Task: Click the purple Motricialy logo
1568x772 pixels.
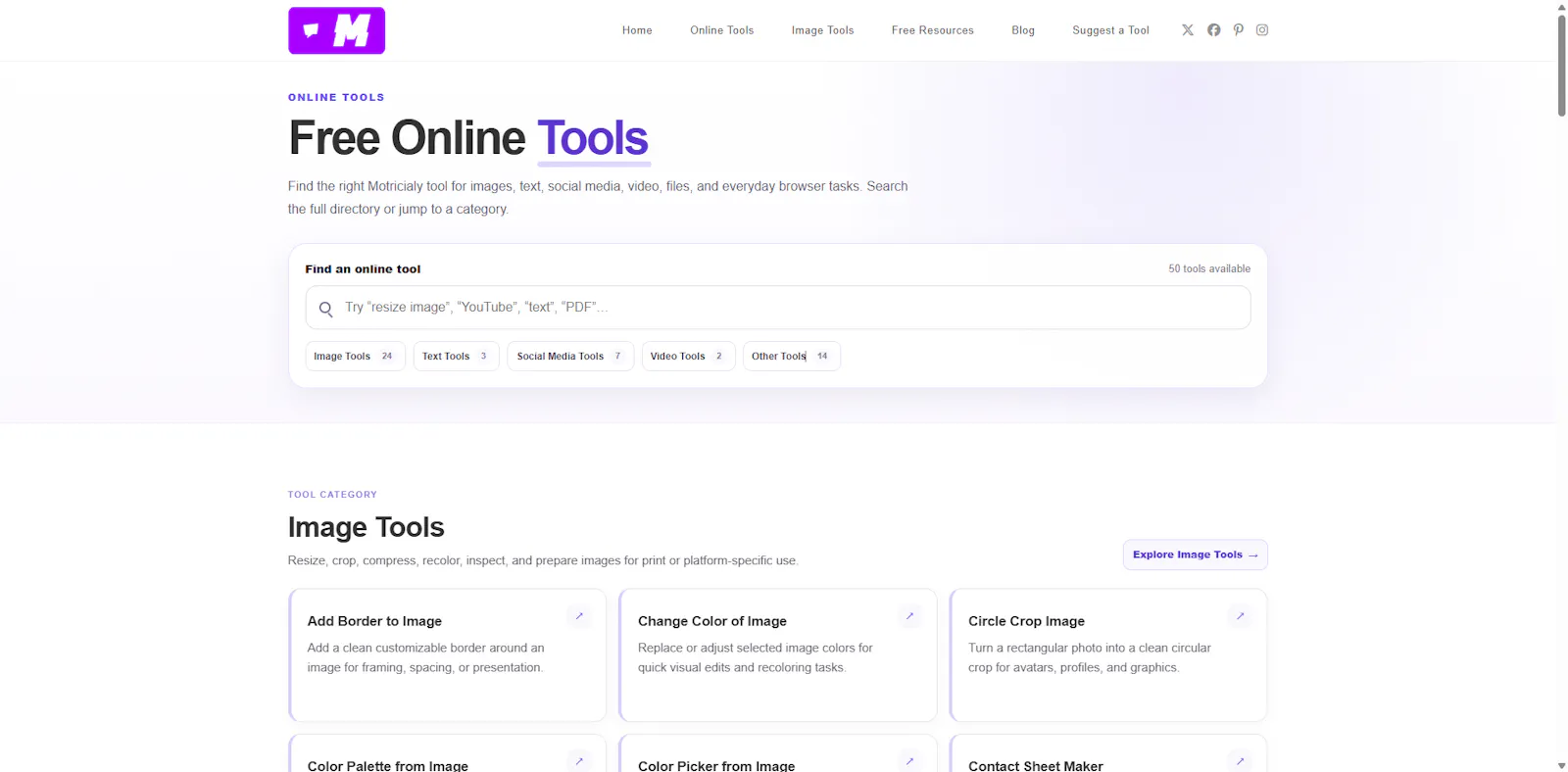Action: [336, 30]
